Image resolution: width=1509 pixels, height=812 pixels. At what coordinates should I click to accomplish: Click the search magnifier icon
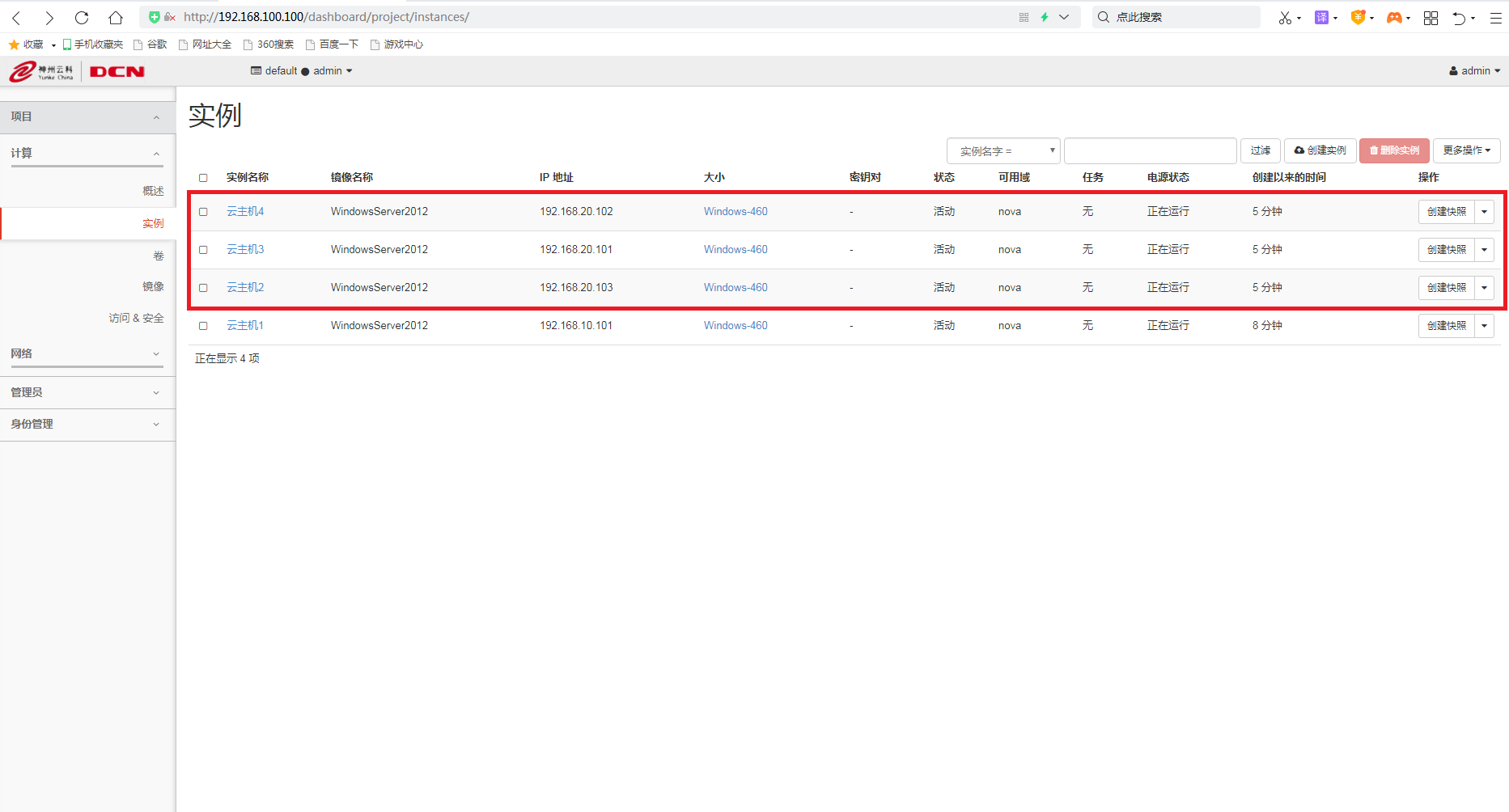pos(1104,17)
